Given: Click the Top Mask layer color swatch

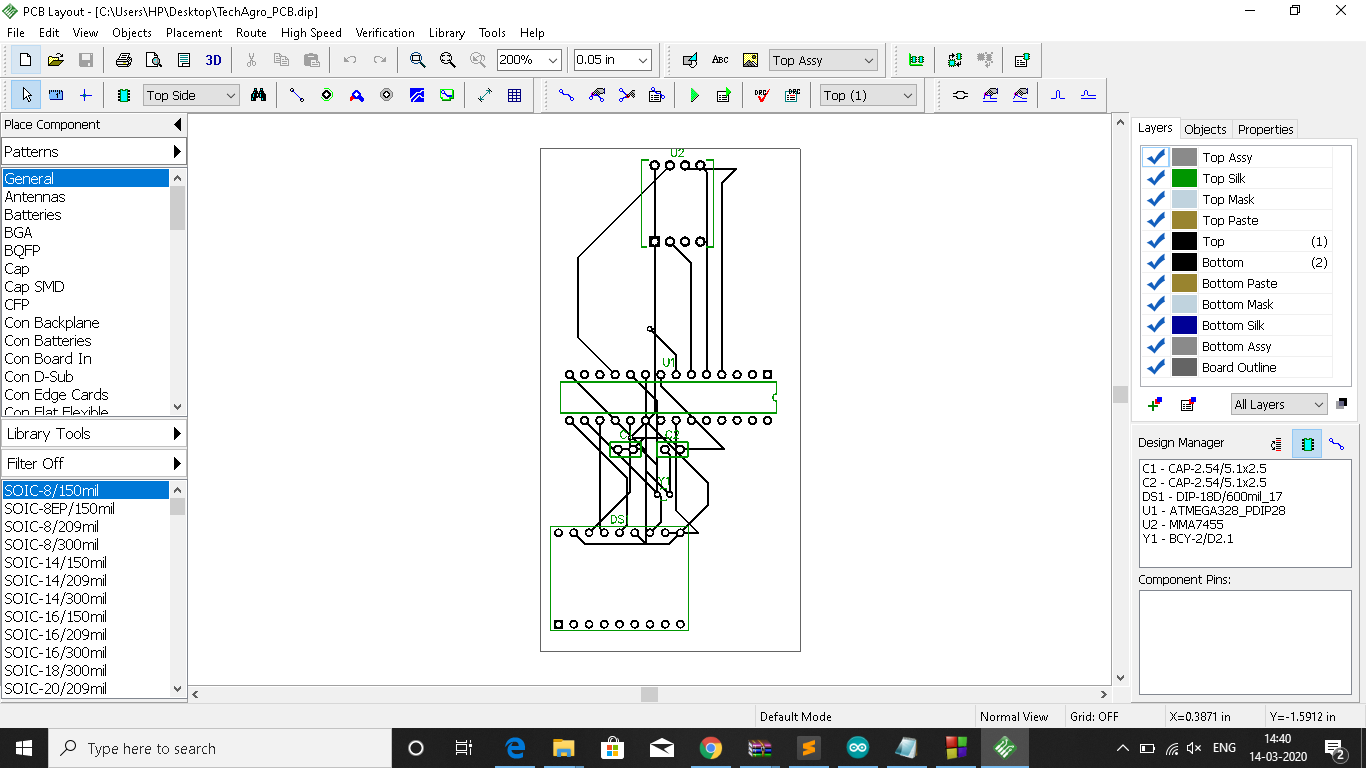Looking at the screenshot, I should click(x=1184, y=199).
